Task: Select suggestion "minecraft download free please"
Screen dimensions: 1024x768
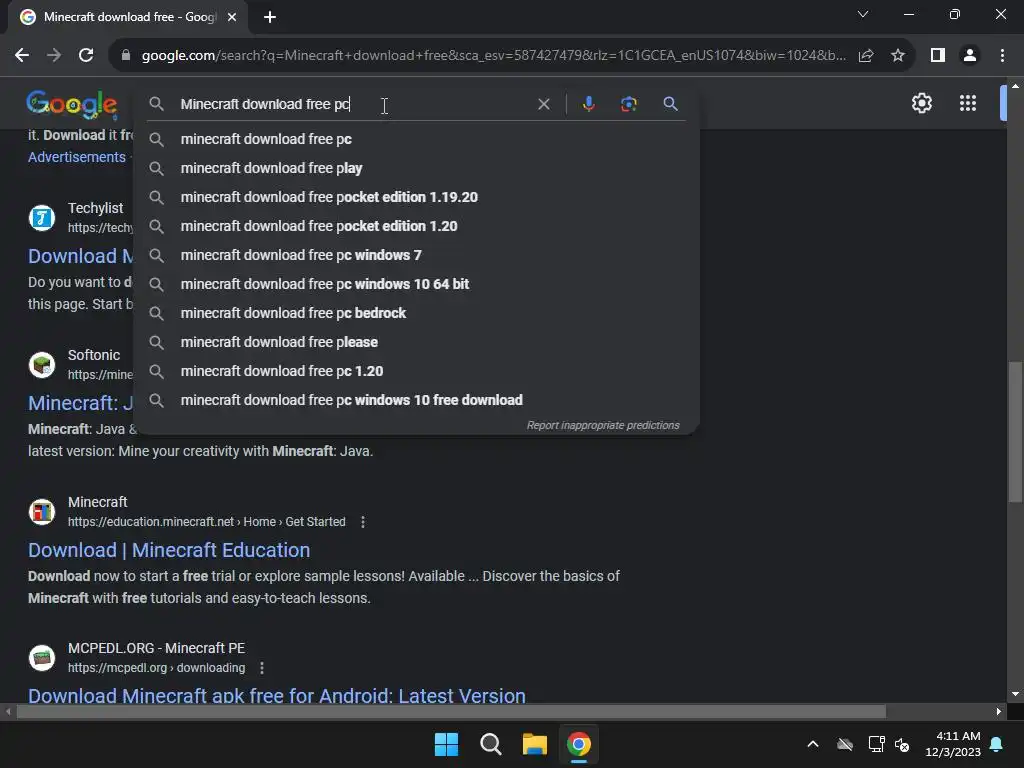Action: 417,342
